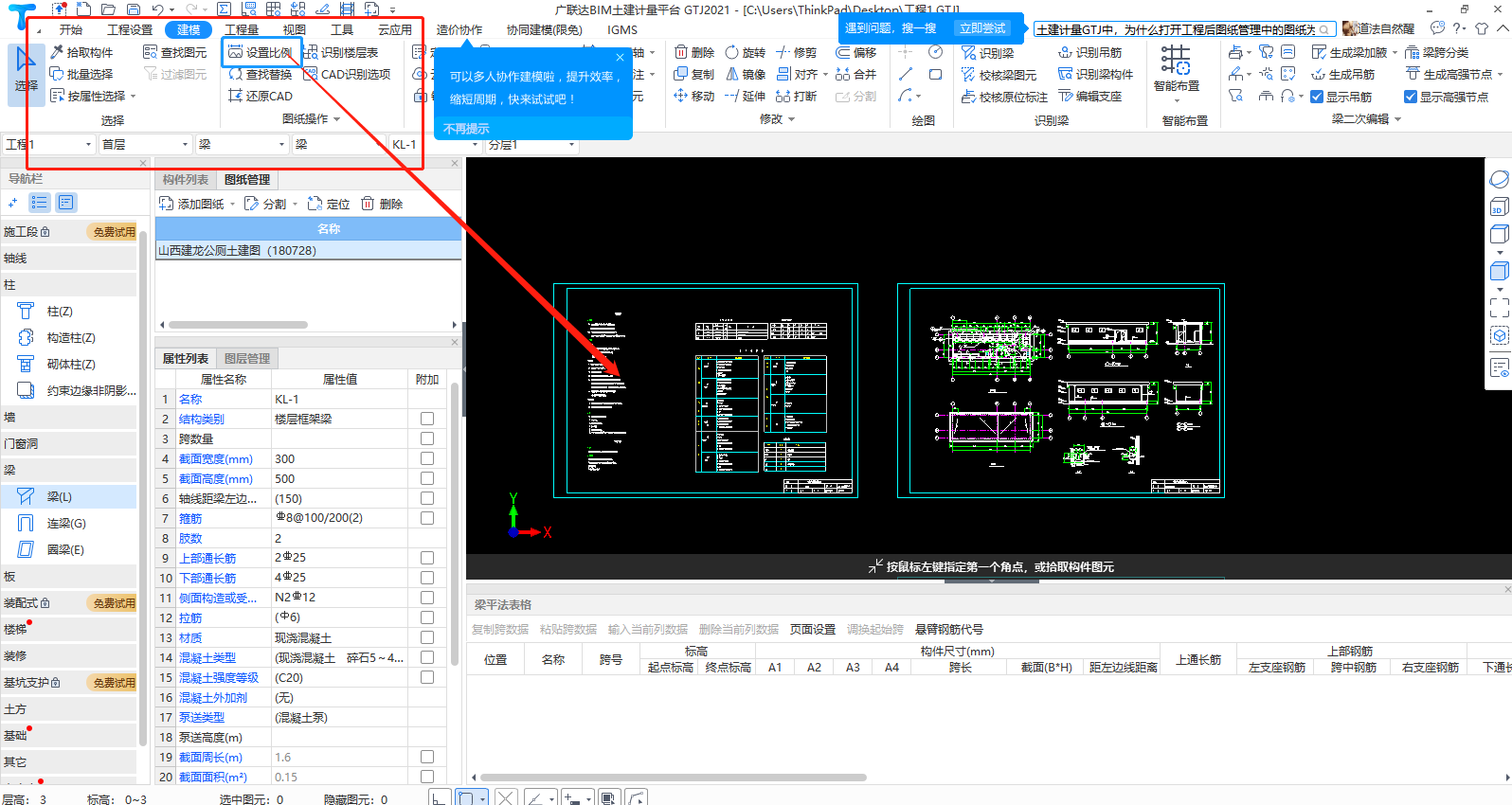The width and height of the screenshot is (1512, 805).
Task: Click the 立即尝试 button
Action: click(982, 28)
